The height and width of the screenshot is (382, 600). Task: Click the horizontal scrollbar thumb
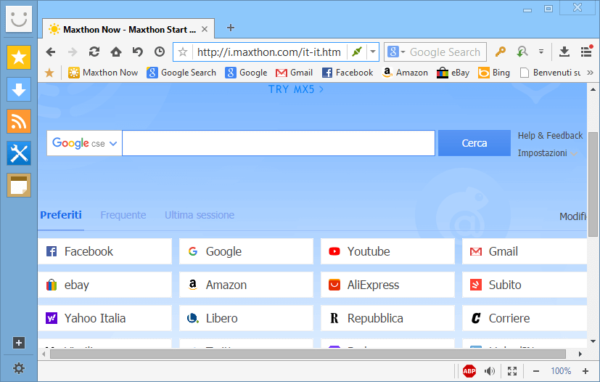tap(308, 354)
